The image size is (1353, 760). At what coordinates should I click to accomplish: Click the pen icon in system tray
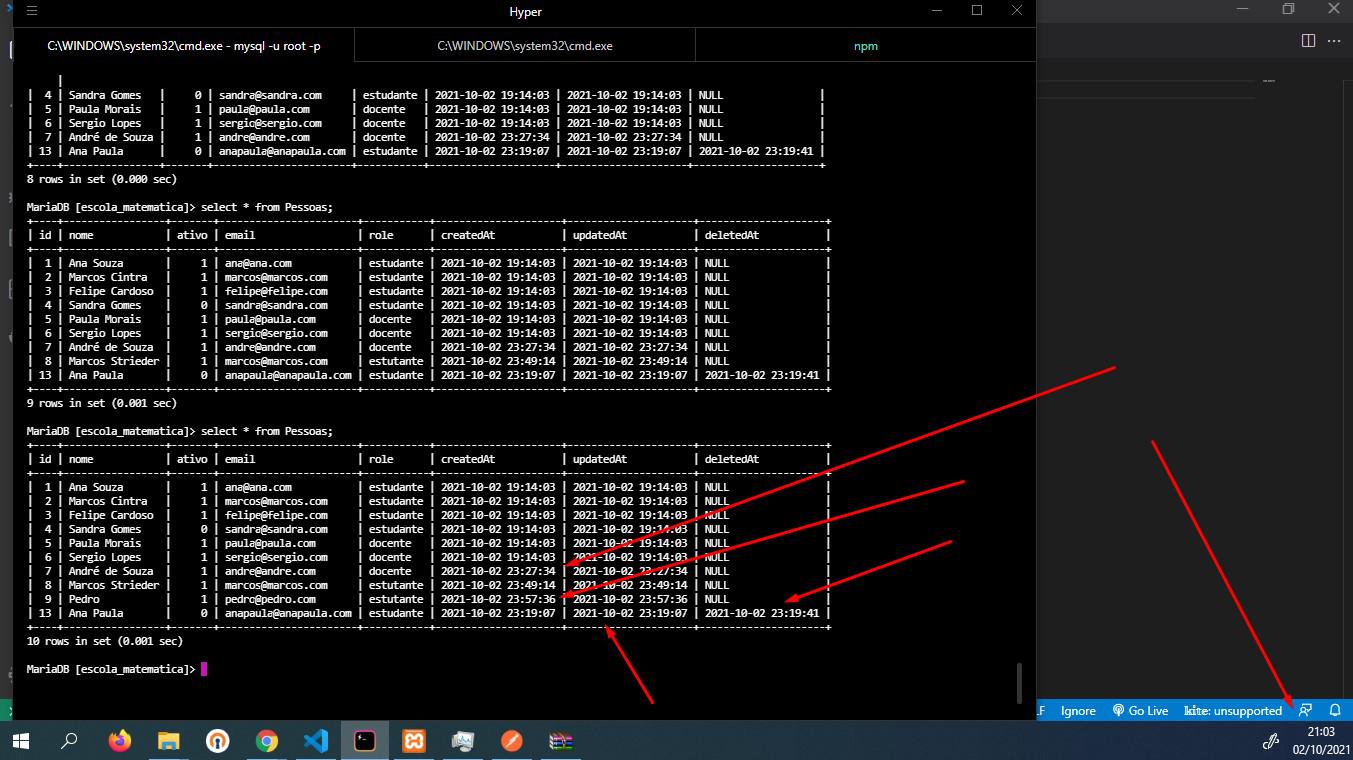tap(1271, 741)
